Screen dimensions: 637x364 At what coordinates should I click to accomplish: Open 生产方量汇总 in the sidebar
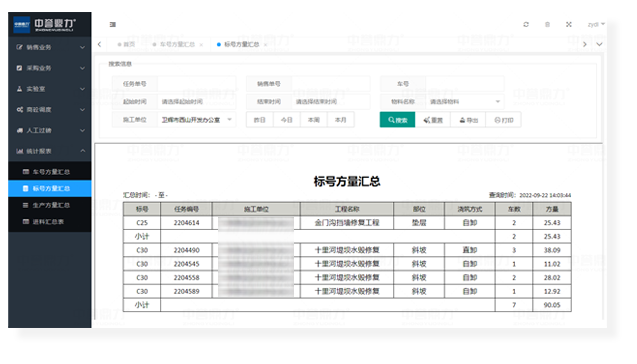(x=50, y=205)
